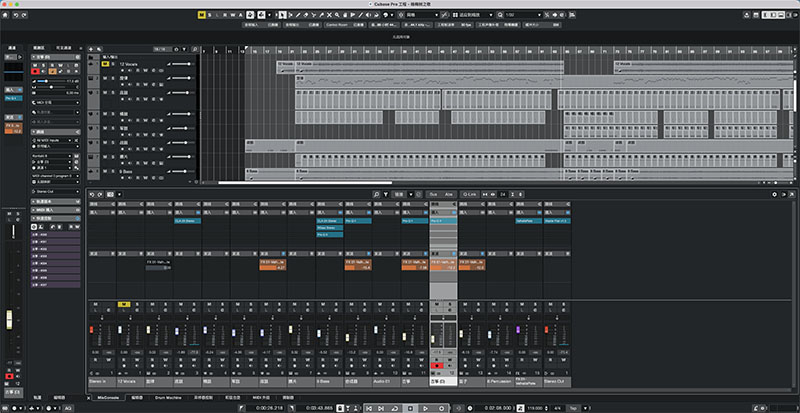Toggle the transport Cycle loop button

click(x=395, y=408)
